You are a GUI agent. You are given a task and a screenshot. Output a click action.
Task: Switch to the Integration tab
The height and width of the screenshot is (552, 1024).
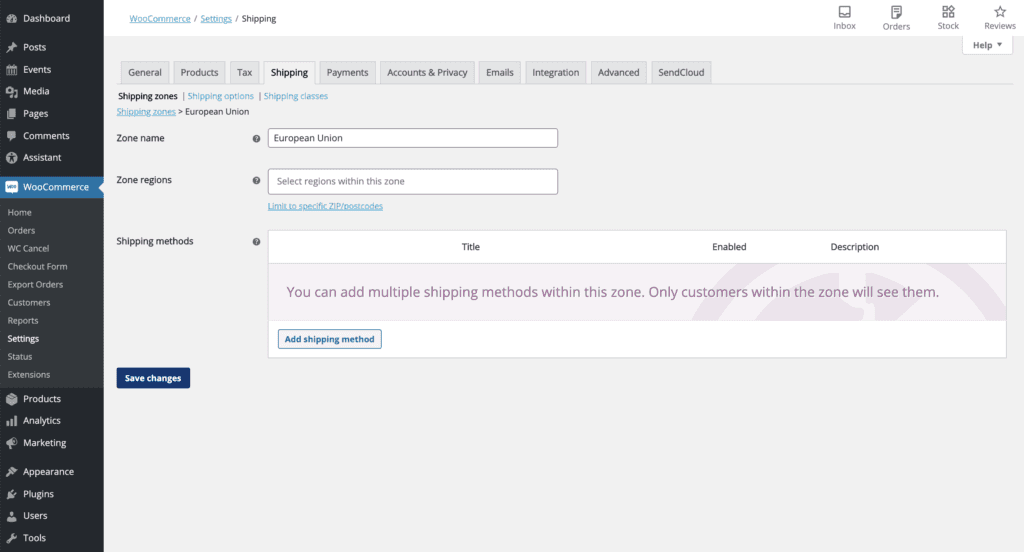pos(556,73)
